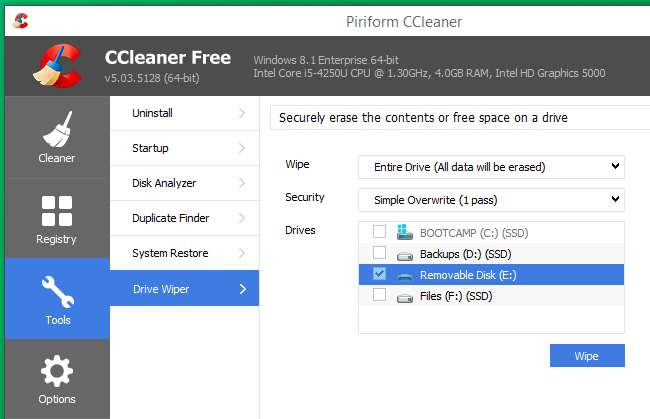Click the Tools label in sidebar

point(58,320)
